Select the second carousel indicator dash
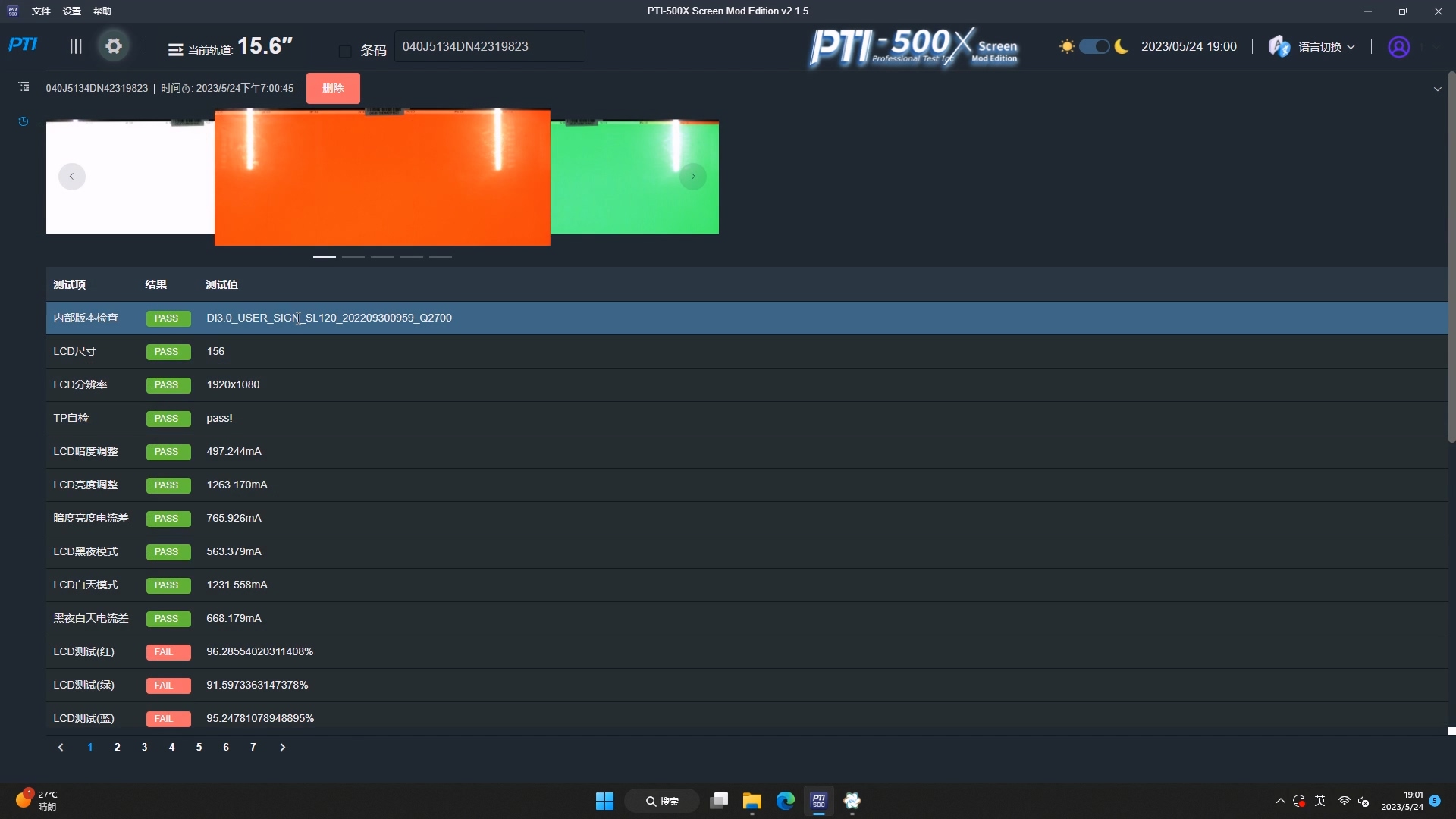 coord(353,257)
